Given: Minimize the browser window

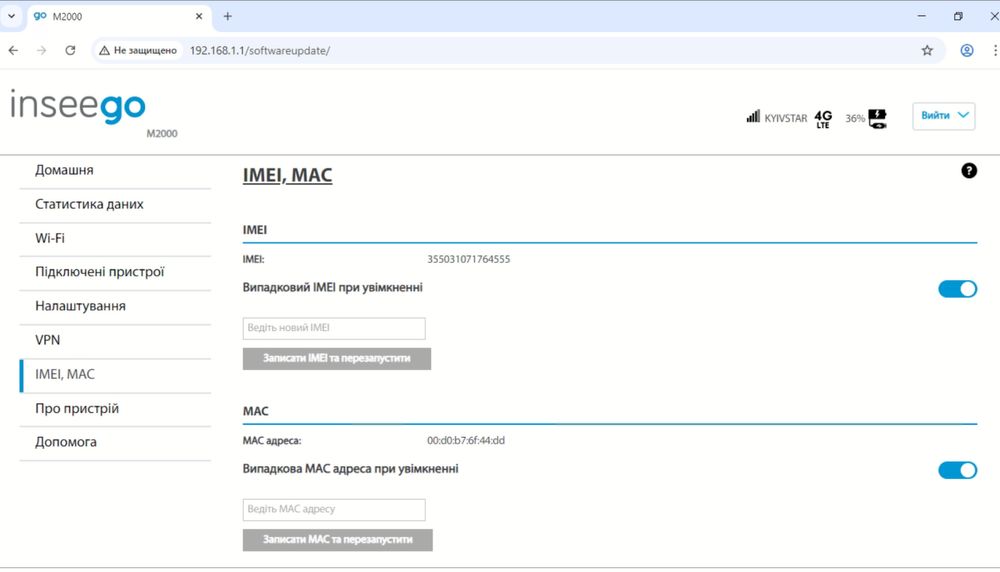Looking at the screenshot, I should [x=922, y=17].
